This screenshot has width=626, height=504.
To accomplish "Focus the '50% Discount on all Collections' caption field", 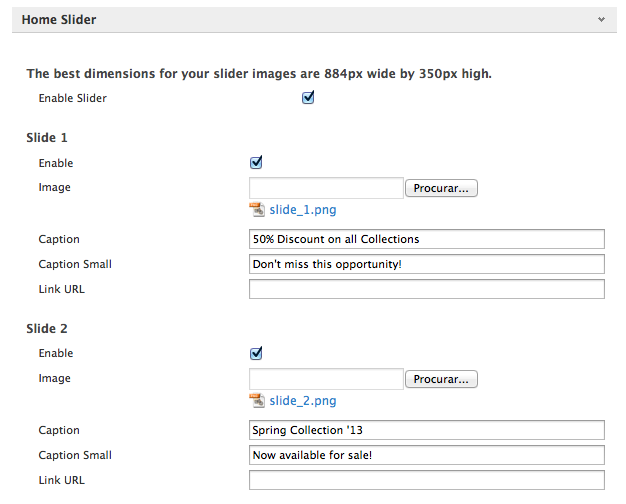I will point(426,239).
